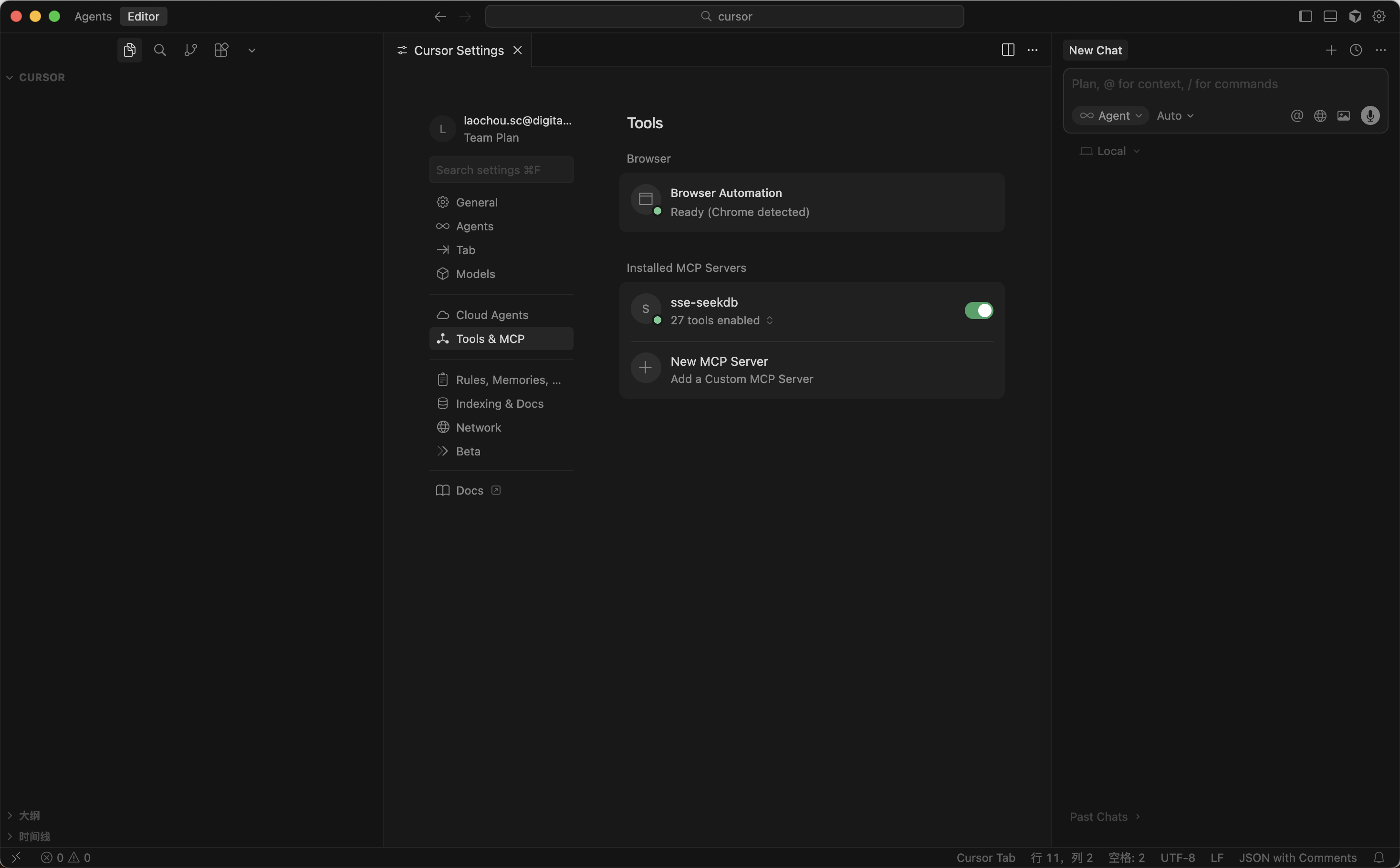Image resolution: width=1400 pixels, height=868 pixels.
Task: Click the Search magnifier icon in the sidebar
Action: (160, 51)
